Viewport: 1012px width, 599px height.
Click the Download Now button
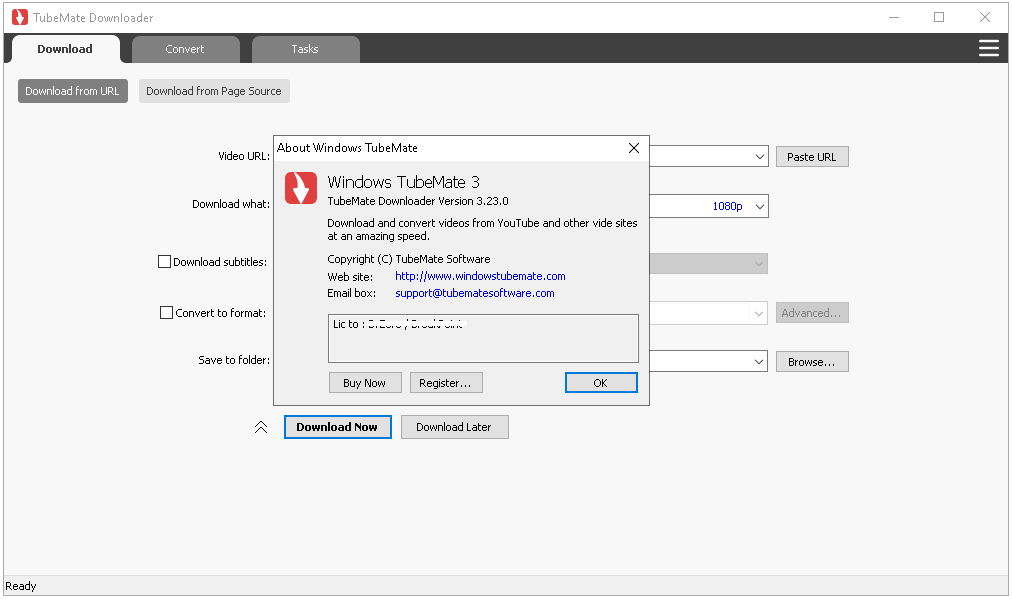point(337,427)
